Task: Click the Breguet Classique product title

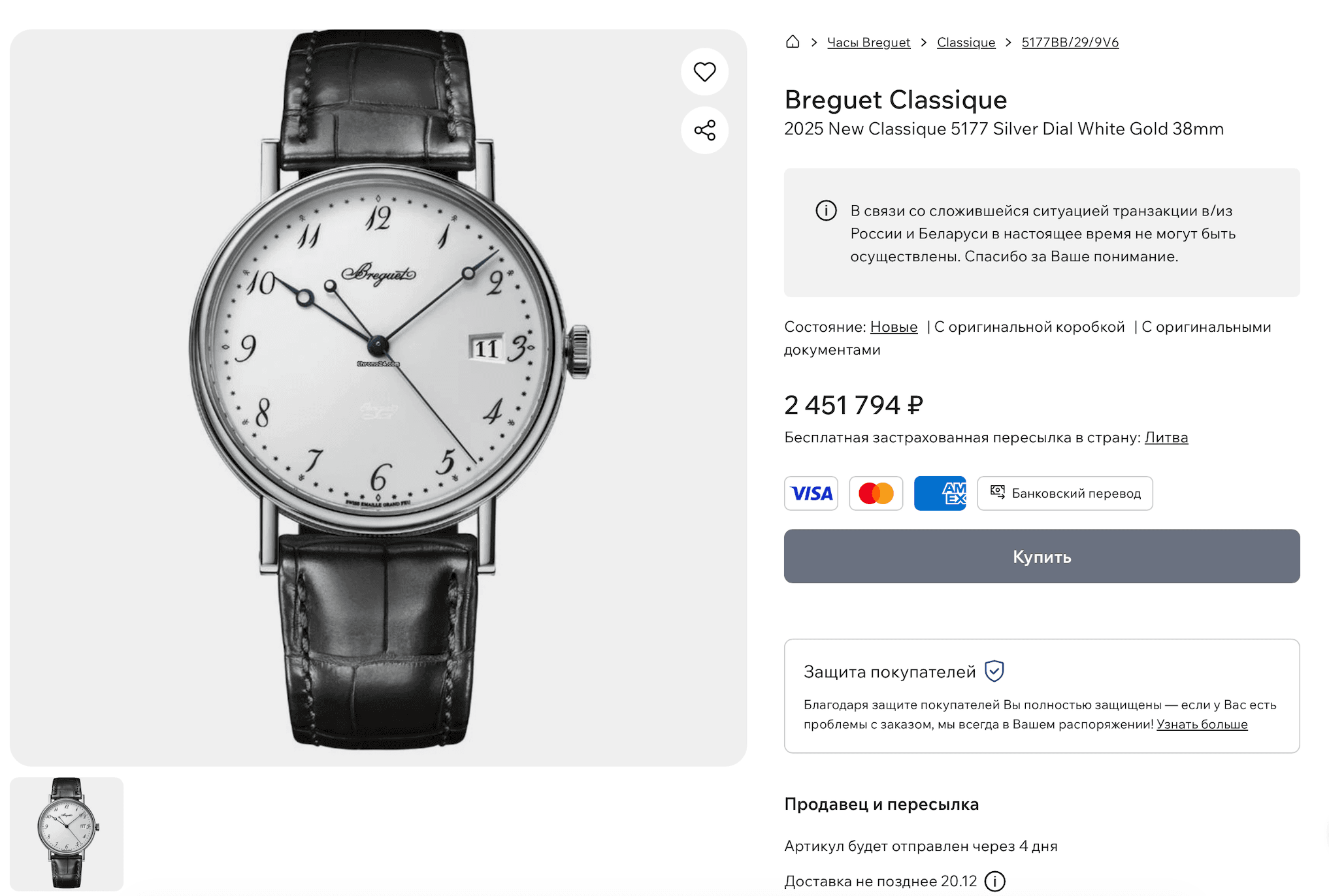Action: [x=895, y=100]
